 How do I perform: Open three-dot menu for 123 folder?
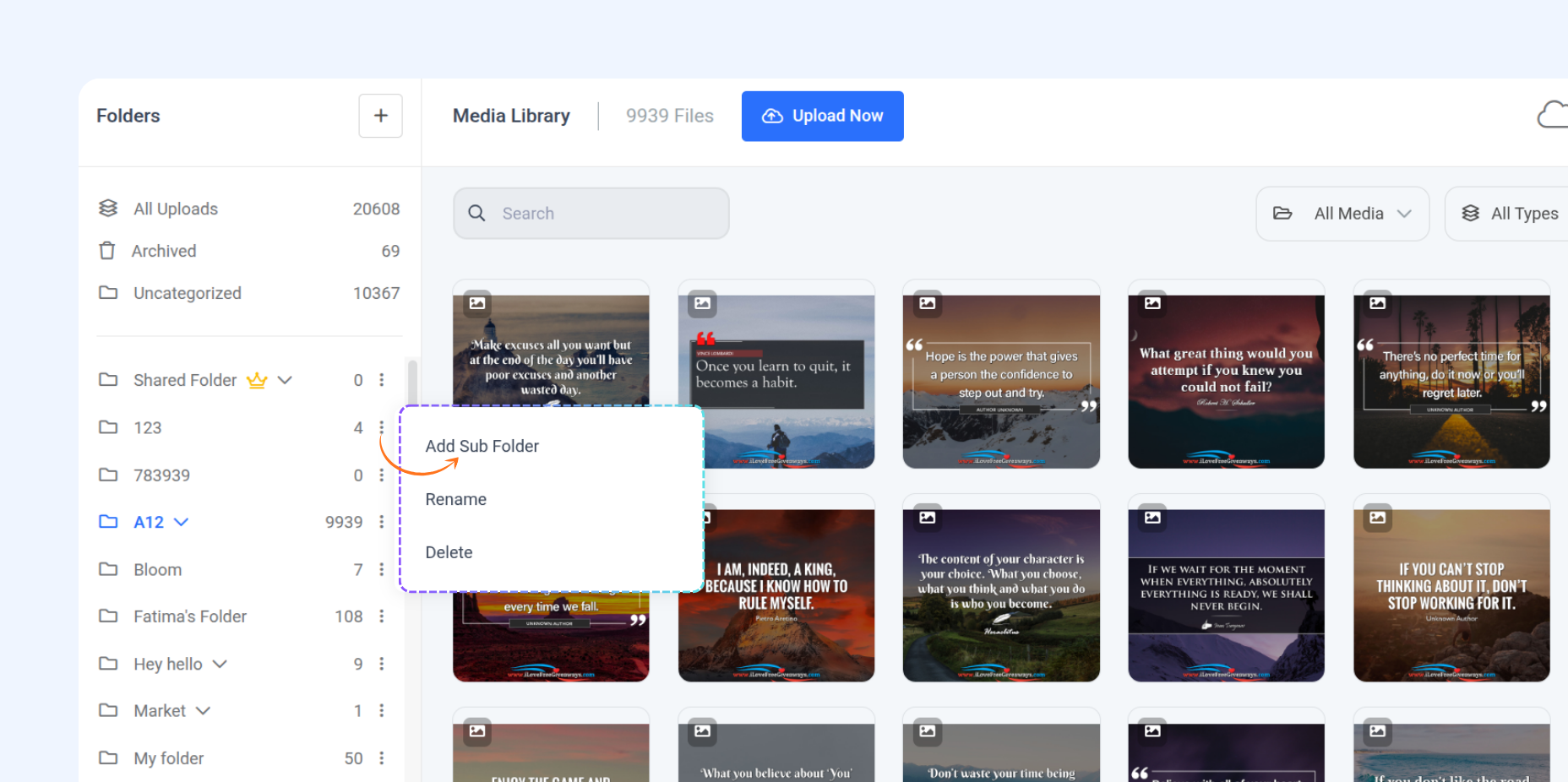coord(382,427)
